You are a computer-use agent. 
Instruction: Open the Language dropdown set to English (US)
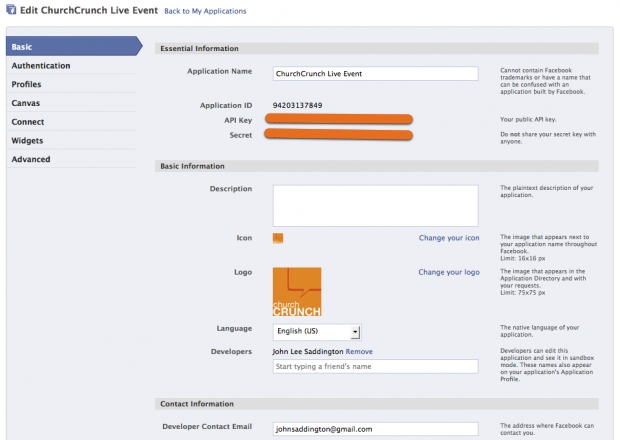point(317,332)
